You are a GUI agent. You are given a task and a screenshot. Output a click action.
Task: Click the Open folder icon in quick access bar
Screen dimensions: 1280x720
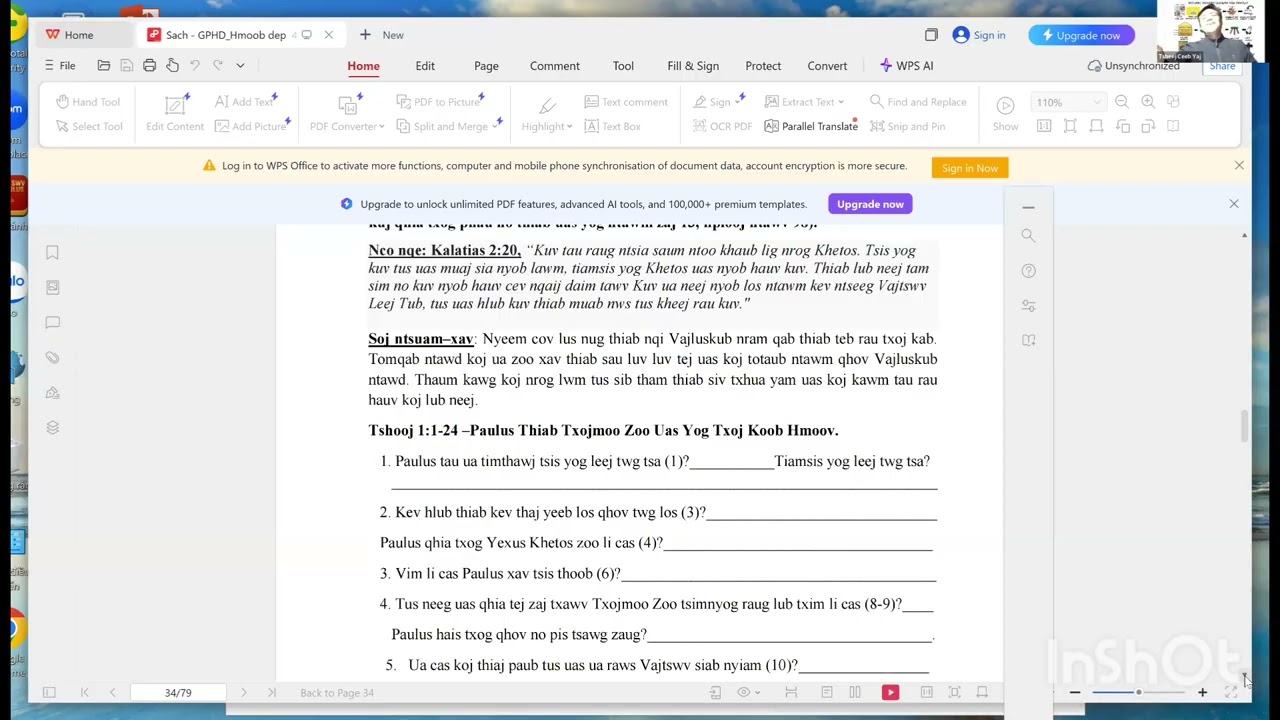click(104, 66)
